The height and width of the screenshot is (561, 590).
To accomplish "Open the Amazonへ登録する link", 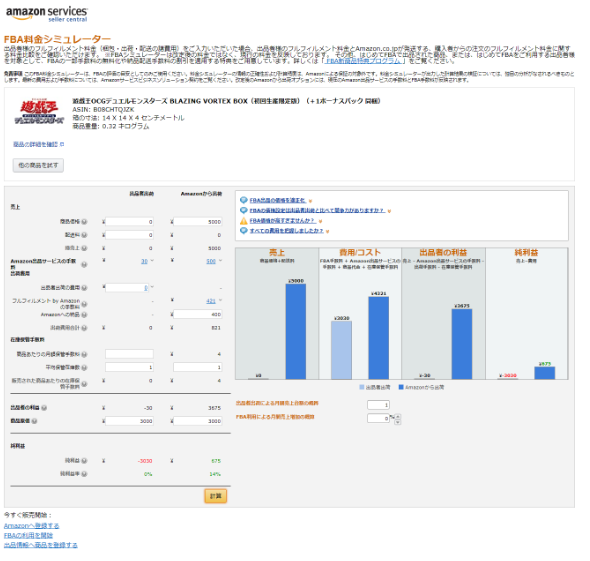I will click(x=32, y=526).
